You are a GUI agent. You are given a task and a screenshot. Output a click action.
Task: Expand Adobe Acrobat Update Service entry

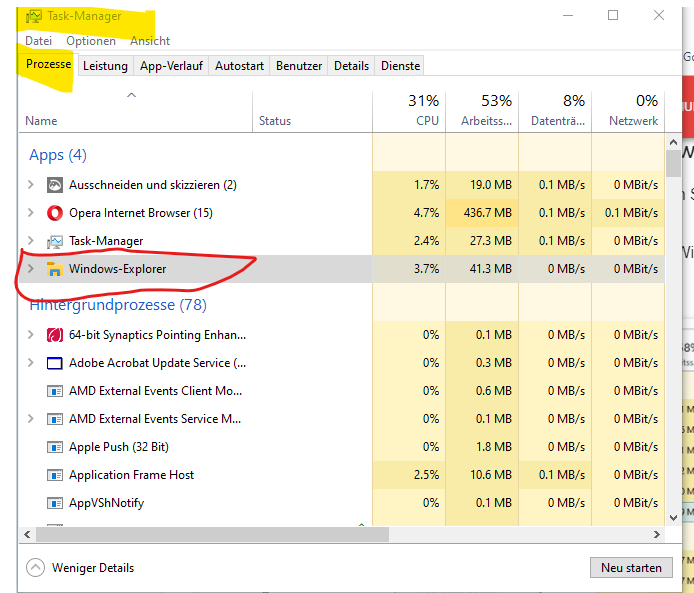pyautogui.click(x=31, y=363)
